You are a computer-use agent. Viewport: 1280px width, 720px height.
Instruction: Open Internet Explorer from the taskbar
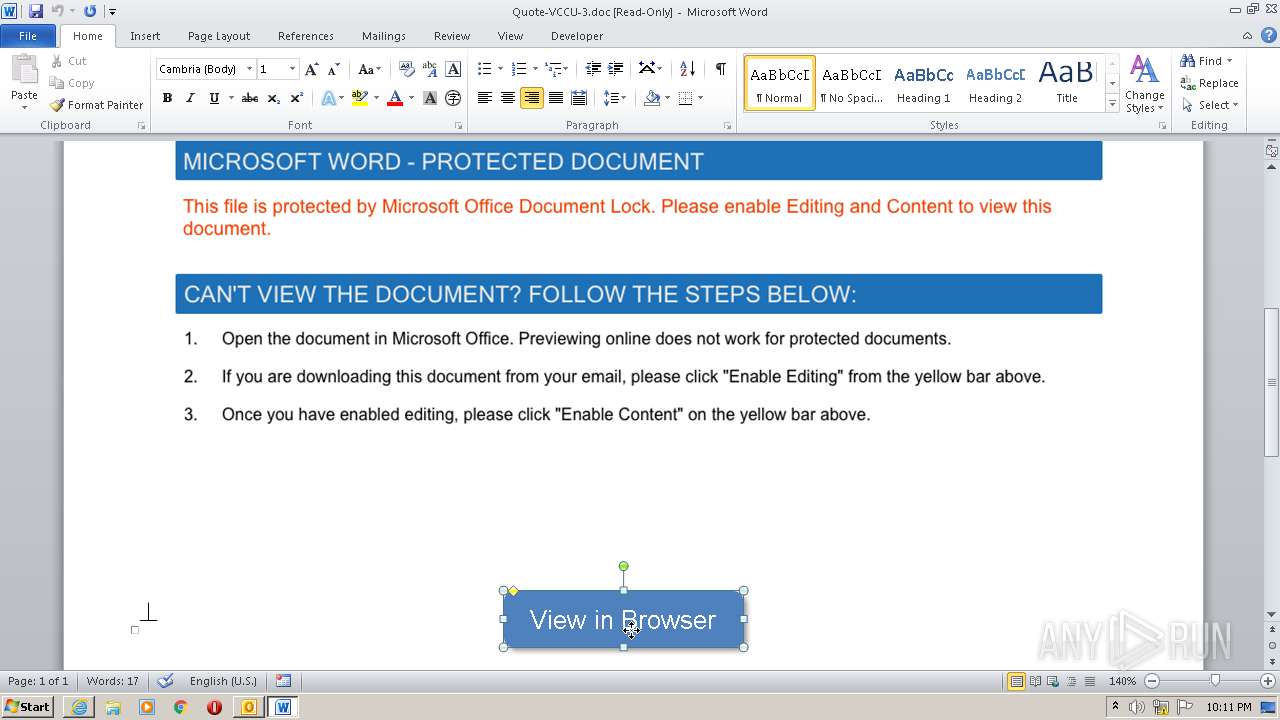(x=79, y=707)
